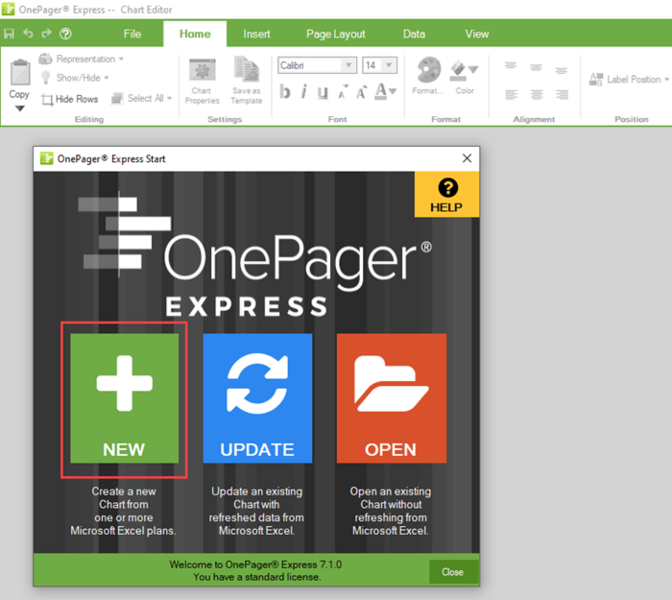This screenshot has width=672, height=600.
Task: Align text bottom right
Action: click(x=562, y=94)
